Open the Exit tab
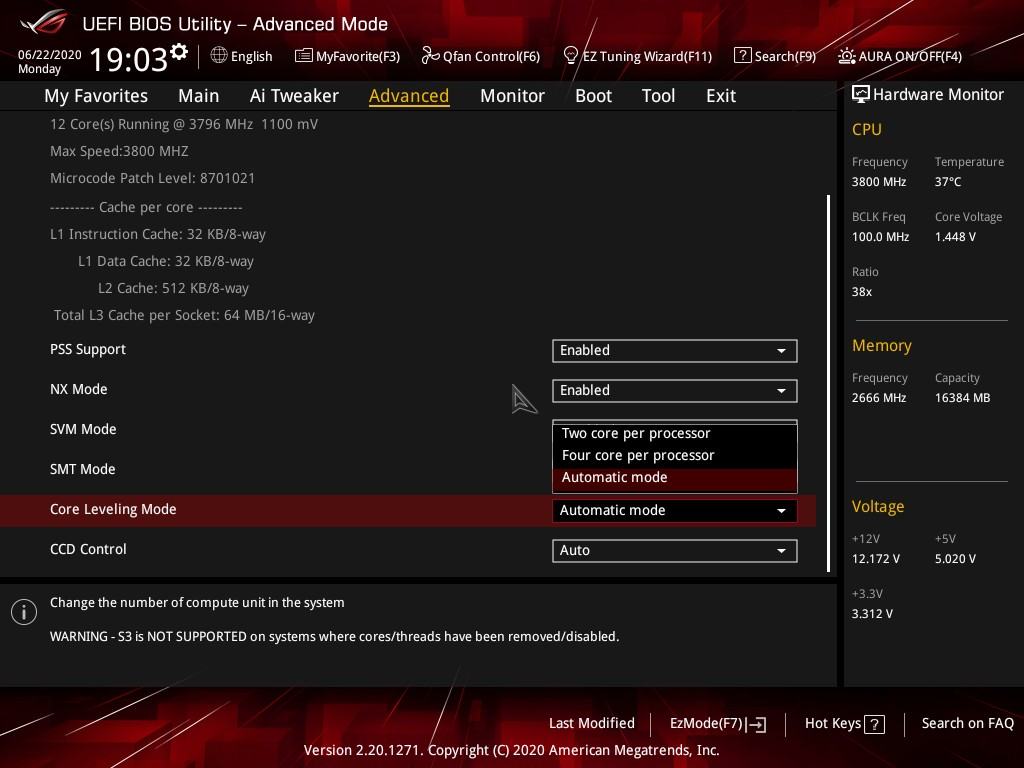This screenshot has width=1024, height=768. click(x=721, y=96)
